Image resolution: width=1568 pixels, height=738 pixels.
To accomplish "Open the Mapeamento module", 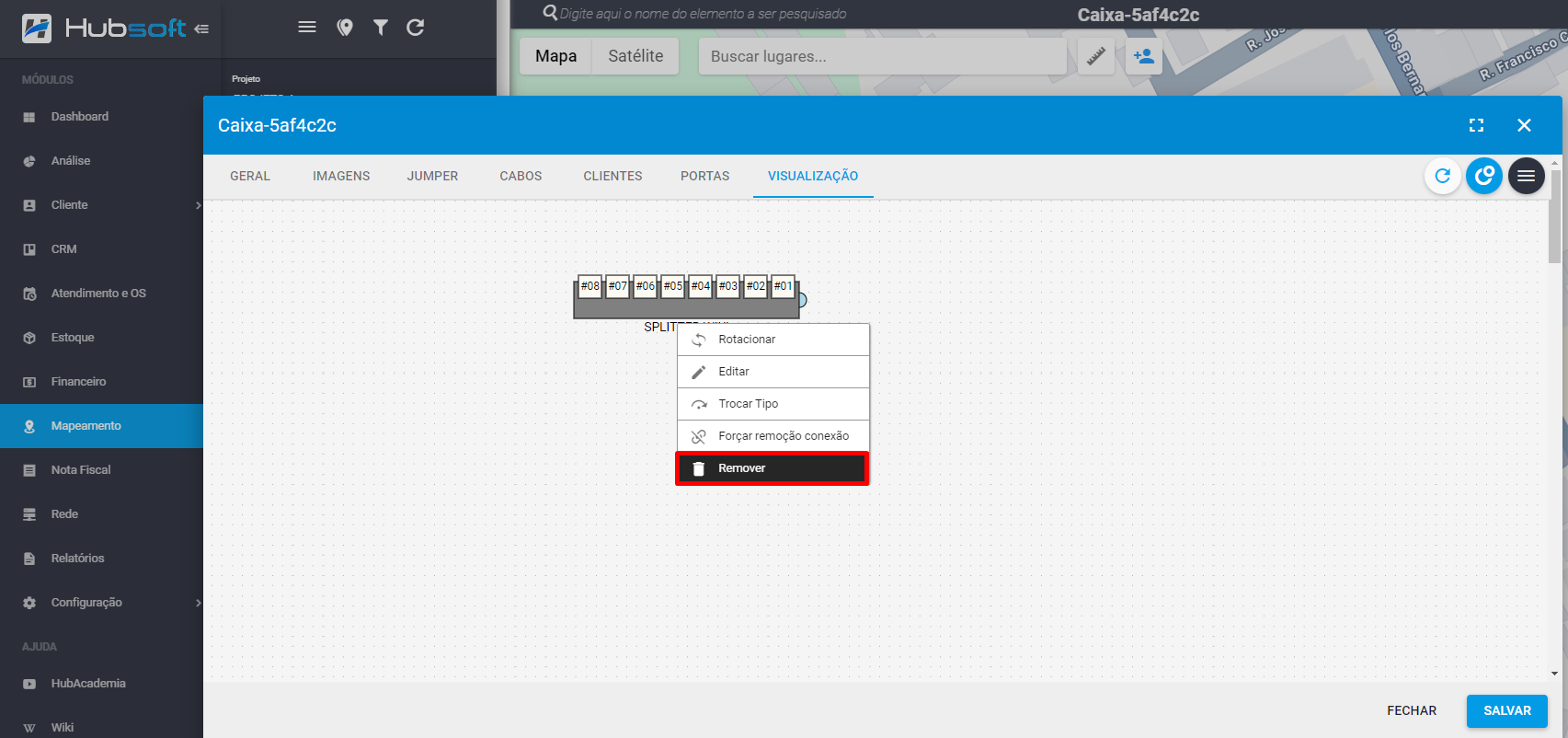I will (101, 426).
